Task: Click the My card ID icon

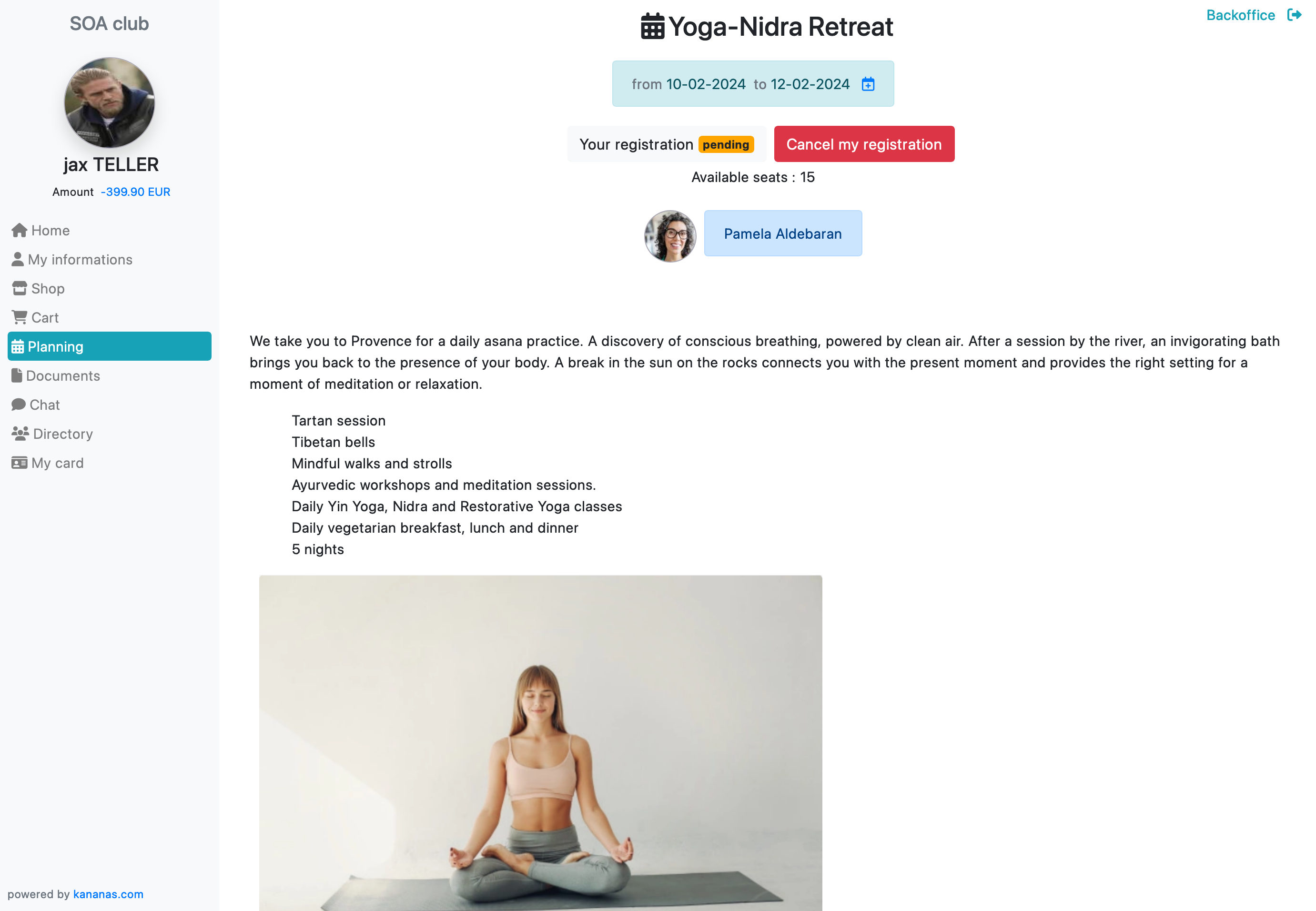Action: [20, 462]
